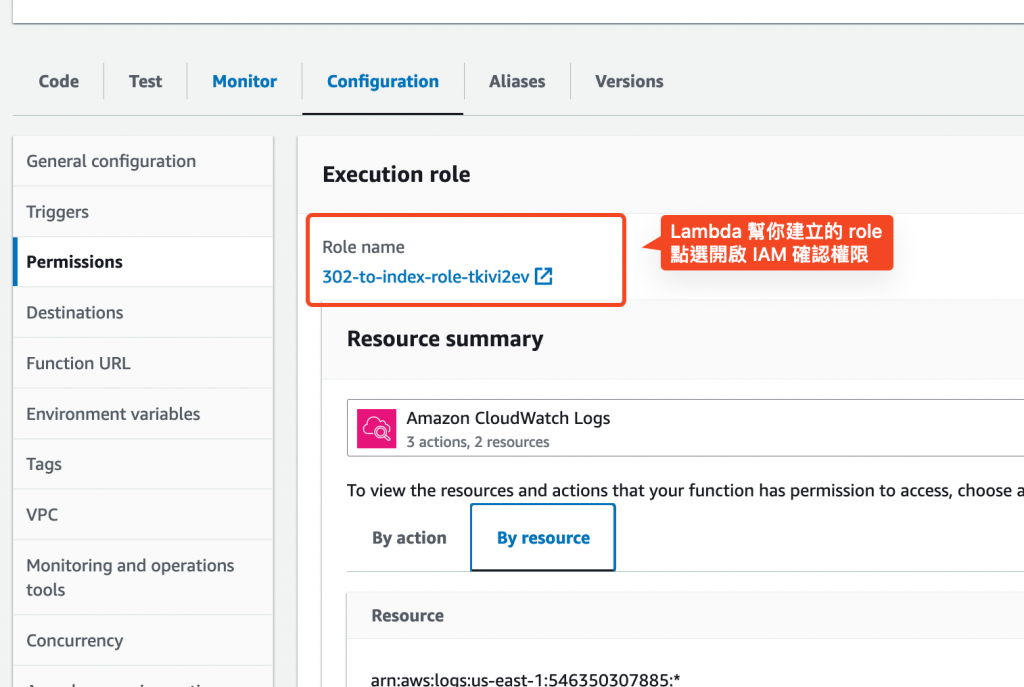
Task: Go to the Aliases tab
Action: [517, 82]
